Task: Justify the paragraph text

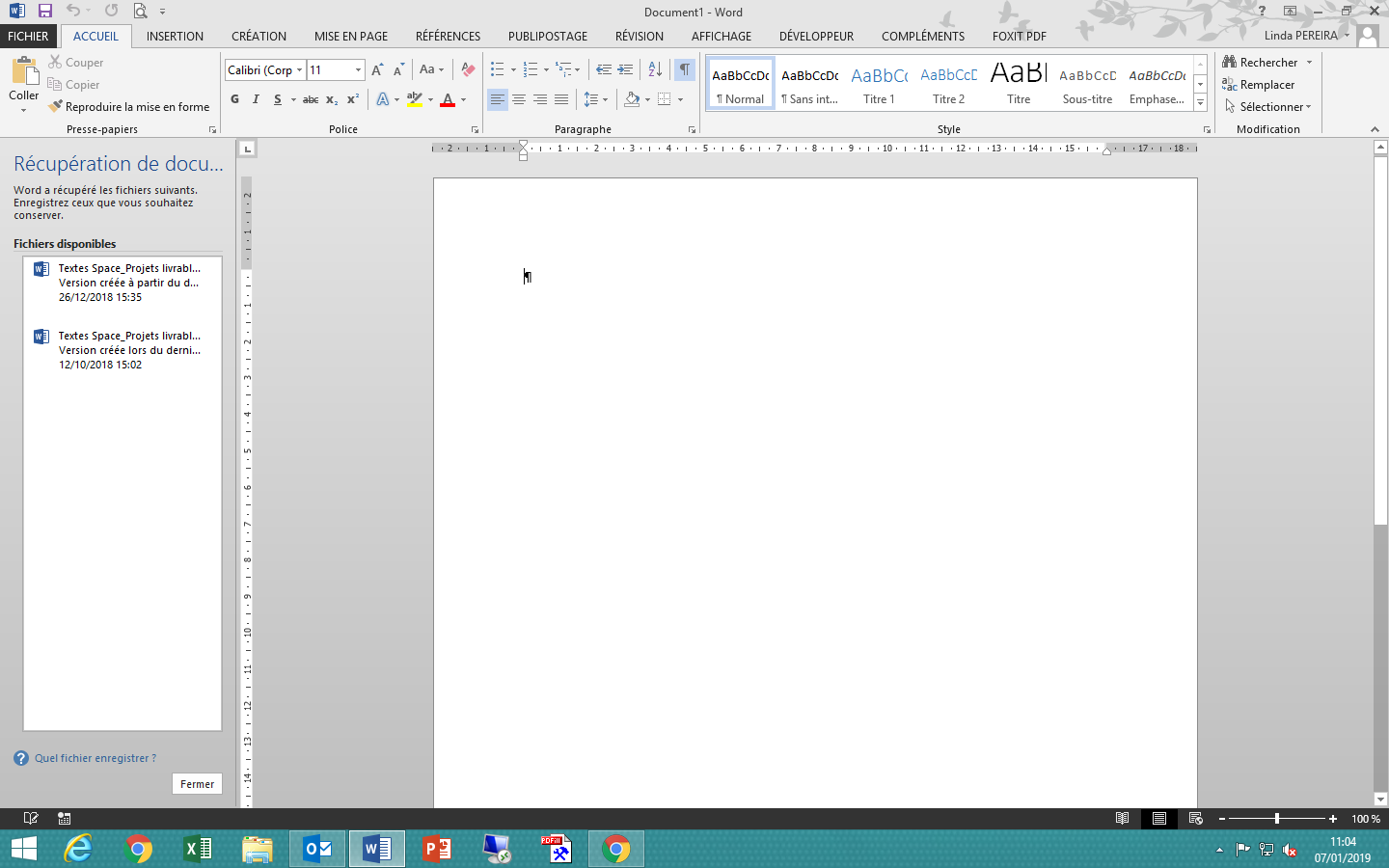Action: 561,99
